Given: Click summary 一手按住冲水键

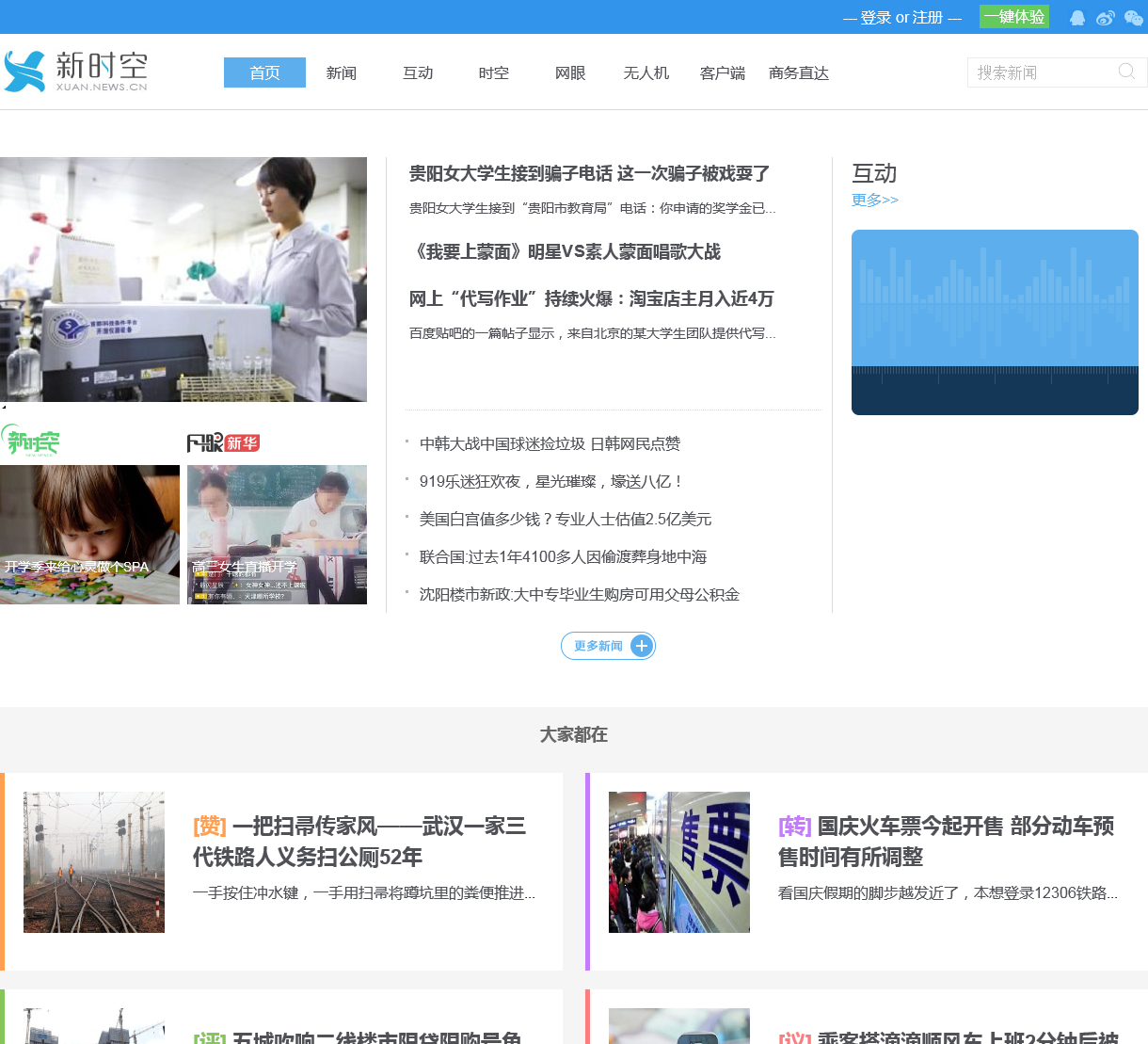Looking at the screenshot, I should 364,892.
